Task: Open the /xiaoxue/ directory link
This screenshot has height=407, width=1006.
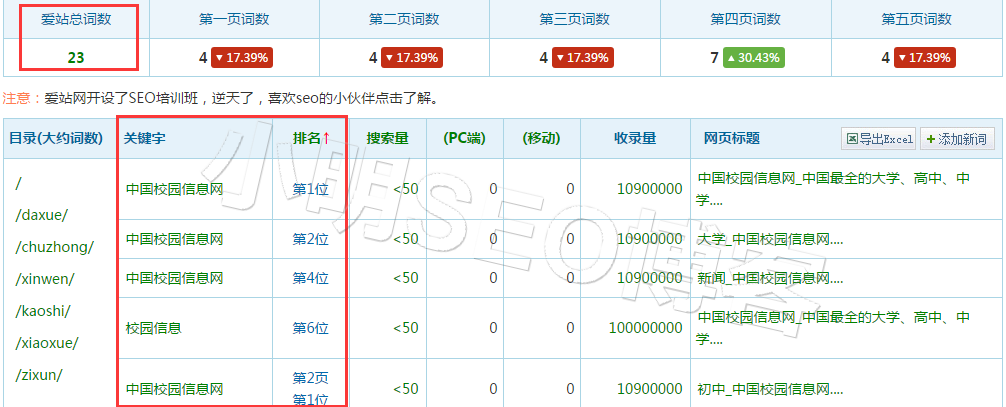Action: (x=47, y=343)
